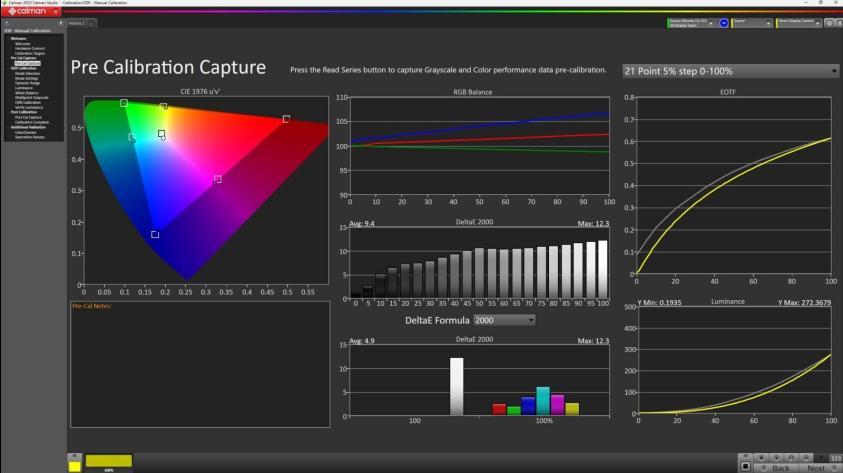The height and width of the screenshot is (473, 843).
Task: Click the first read icon in bottom toolbar
Action: coord(761,457)
